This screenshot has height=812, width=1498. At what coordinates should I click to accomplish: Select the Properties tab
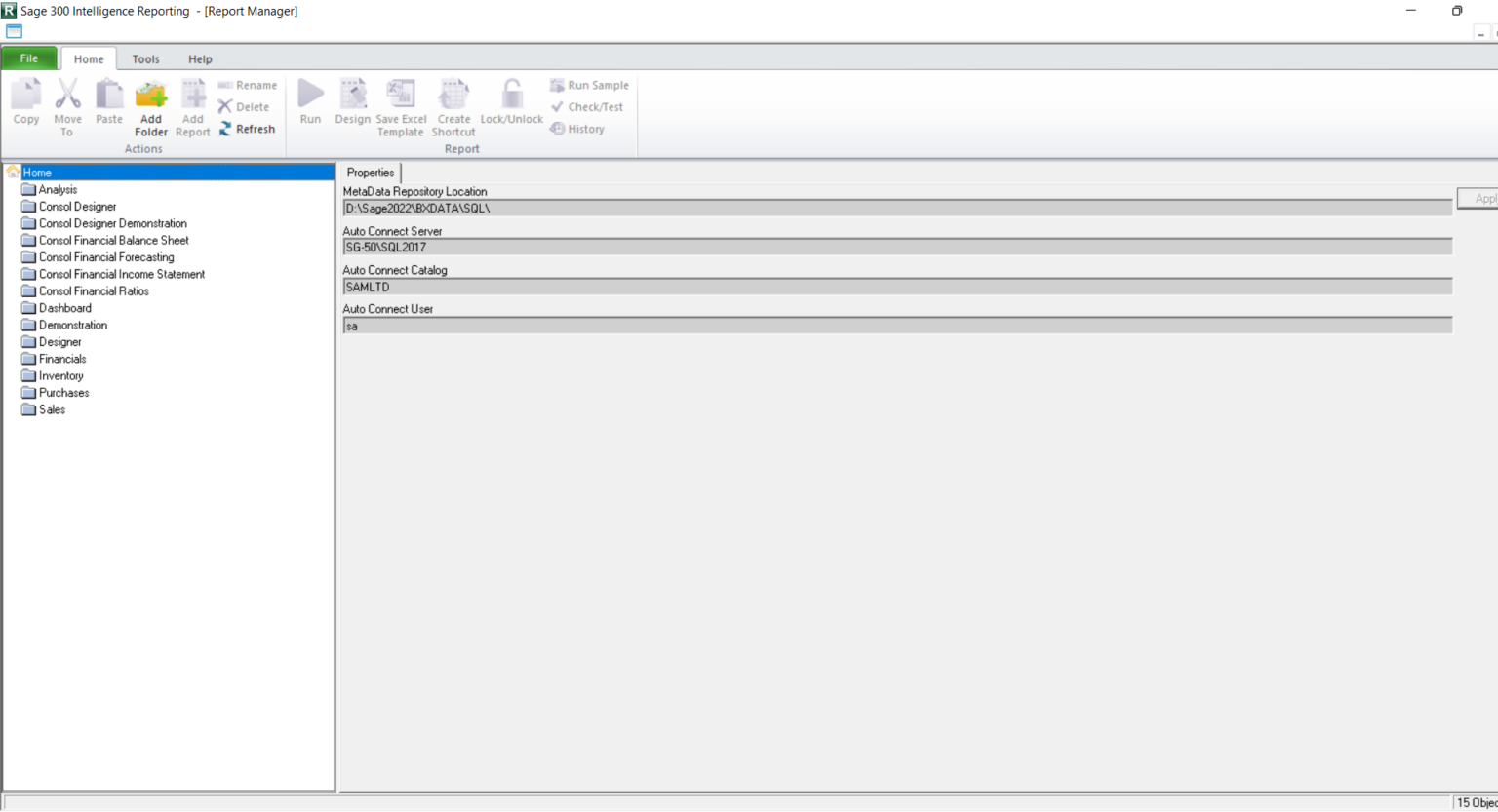click(370, 173)
